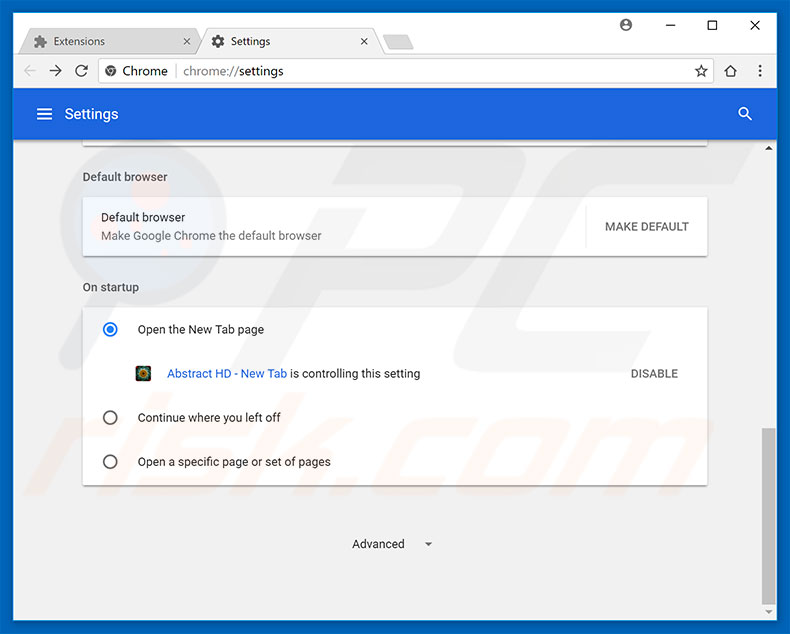
Task: Click the 'On startup' section heading
Action: [111, 287]
